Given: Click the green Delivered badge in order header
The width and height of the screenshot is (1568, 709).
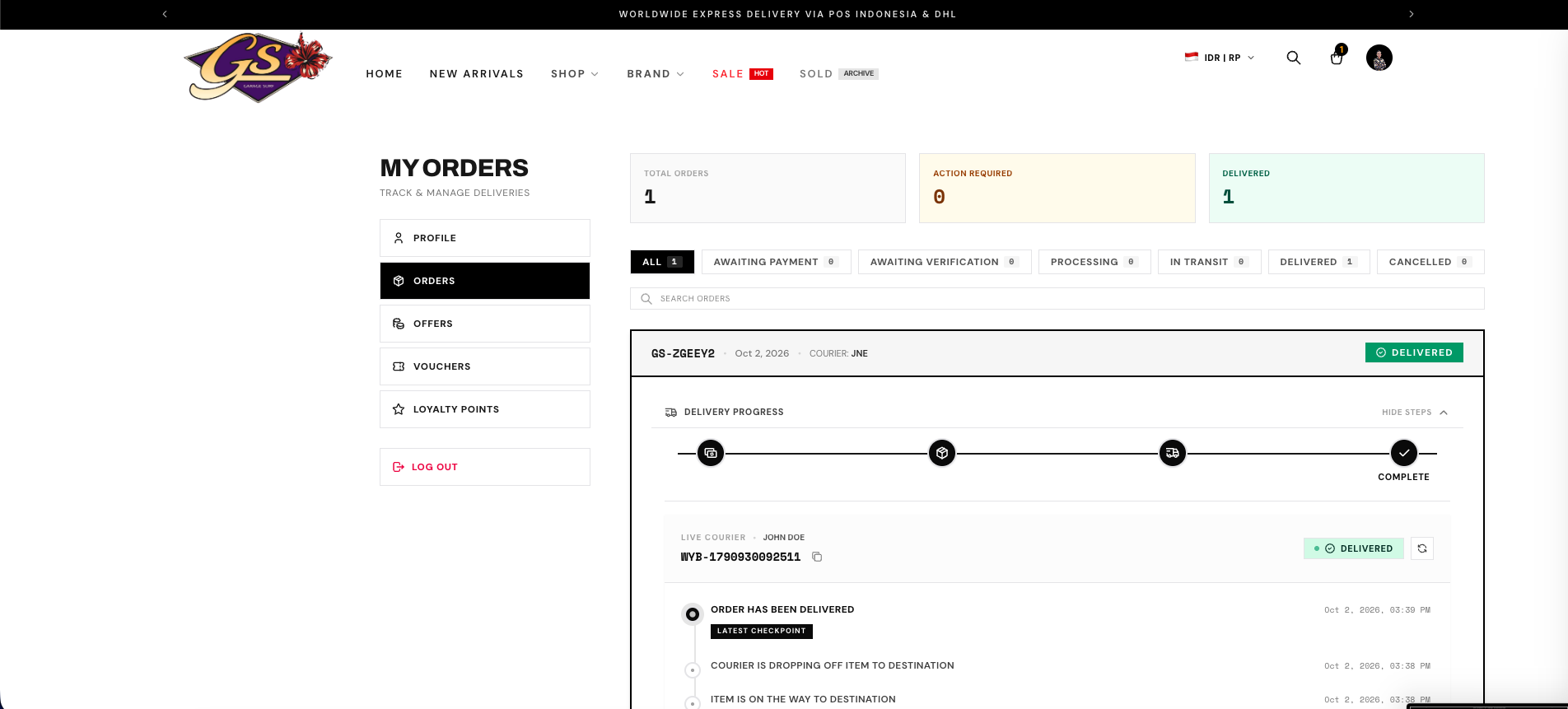Looking at the screenshot, I should (1414, 352).
